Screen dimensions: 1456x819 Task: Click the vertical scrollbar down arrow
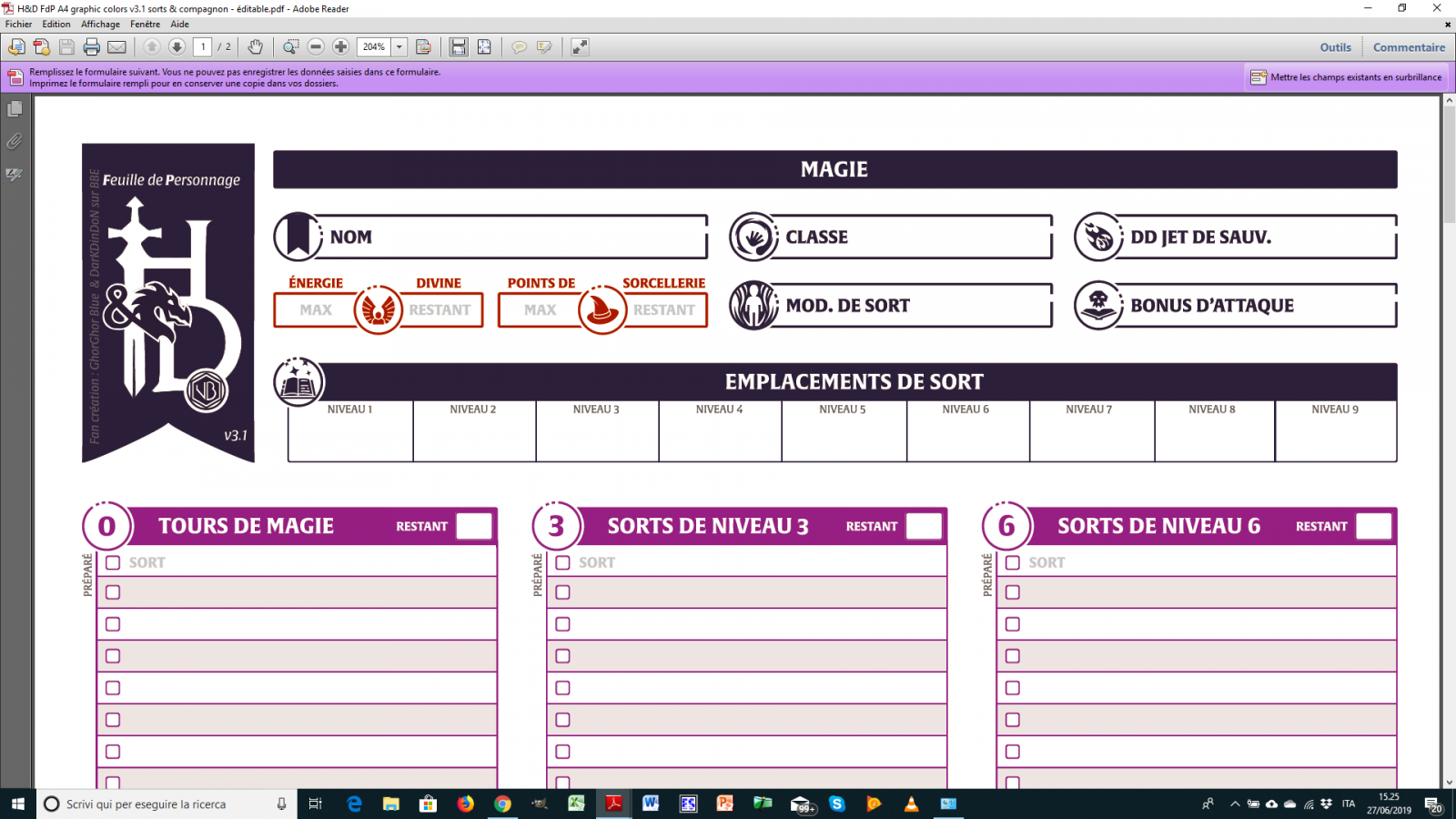(1448, 782)
